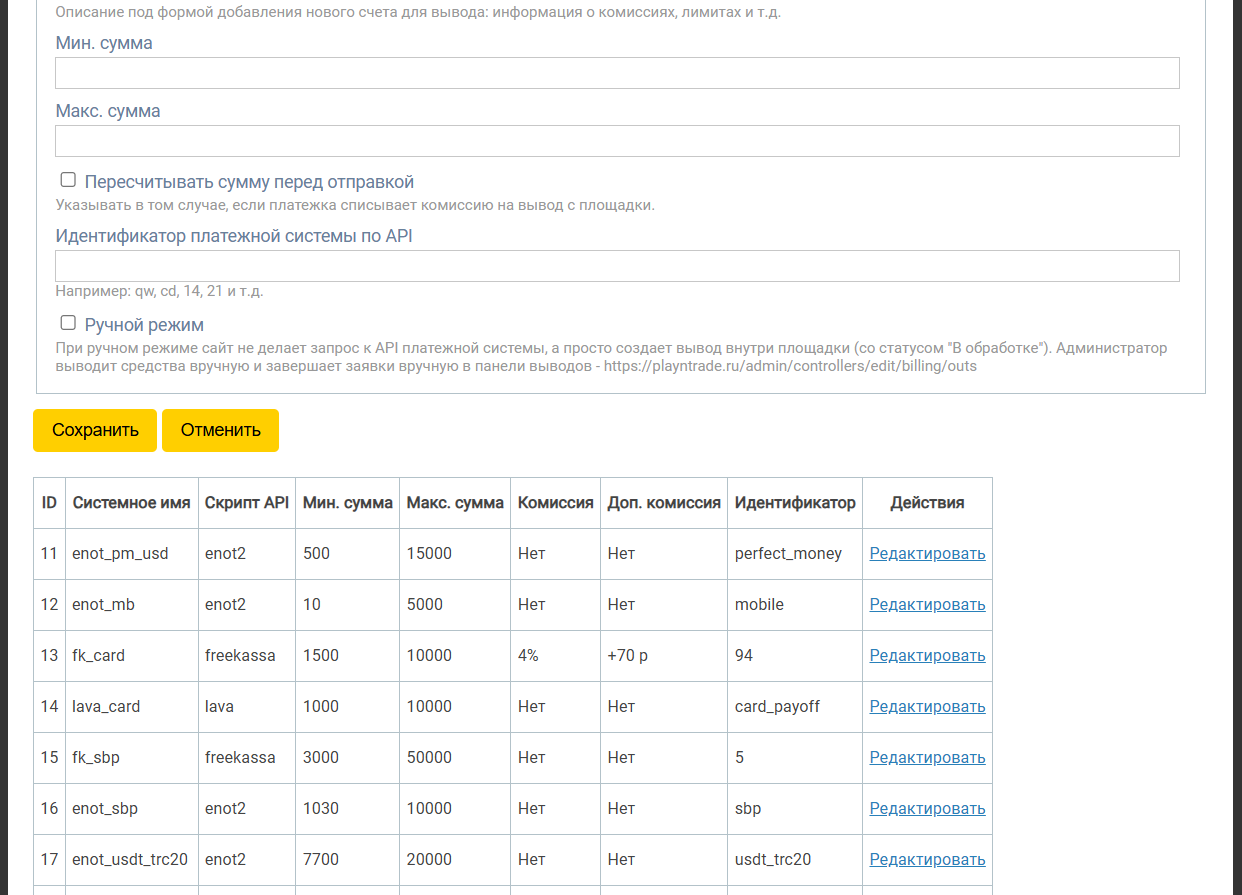Focus the Макс. сумма text field
This screenshot has width=1242, height=895.
[617, 141]
